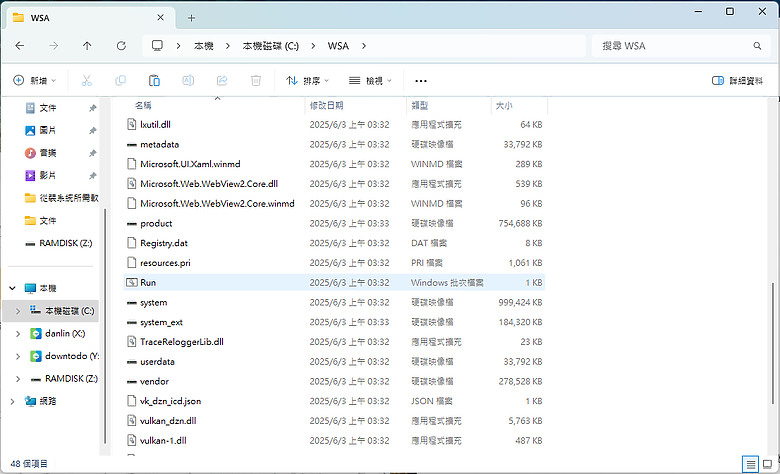Close the WSA tab
Screen dimensions: 780x474
(x=160, y=17)
